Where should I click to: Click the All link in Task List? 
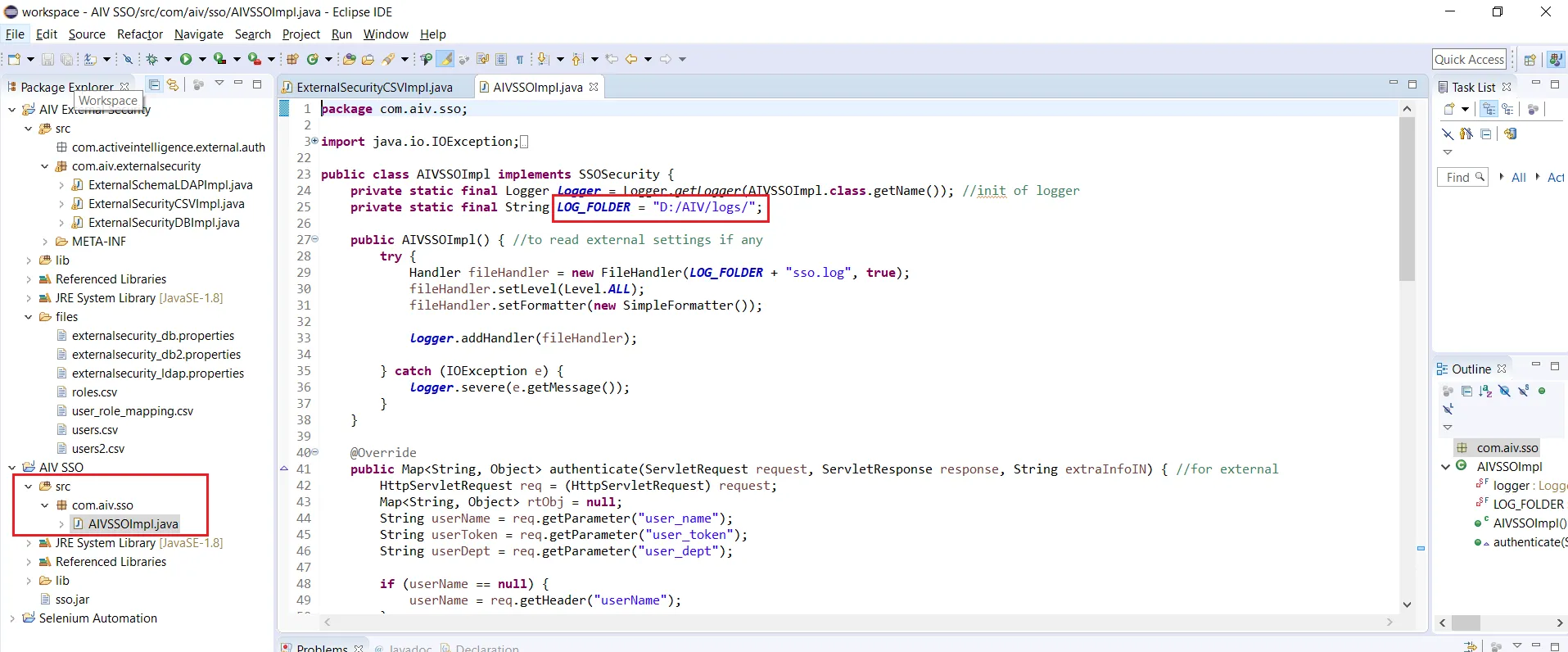(x=1518, y=178)
